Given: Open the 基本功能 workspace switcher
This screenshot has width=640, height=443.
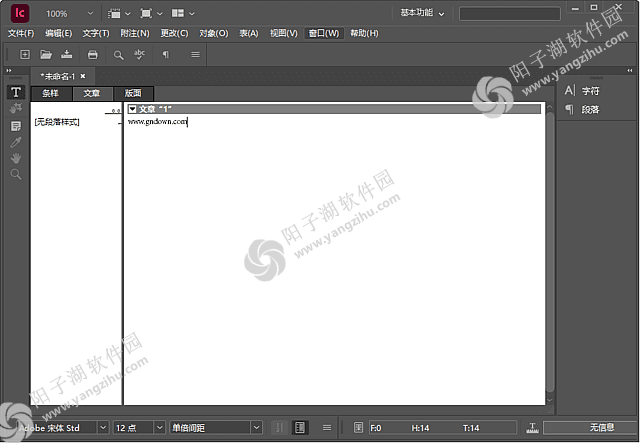Looking at the screenshot, I should click(x=422, y=13).
